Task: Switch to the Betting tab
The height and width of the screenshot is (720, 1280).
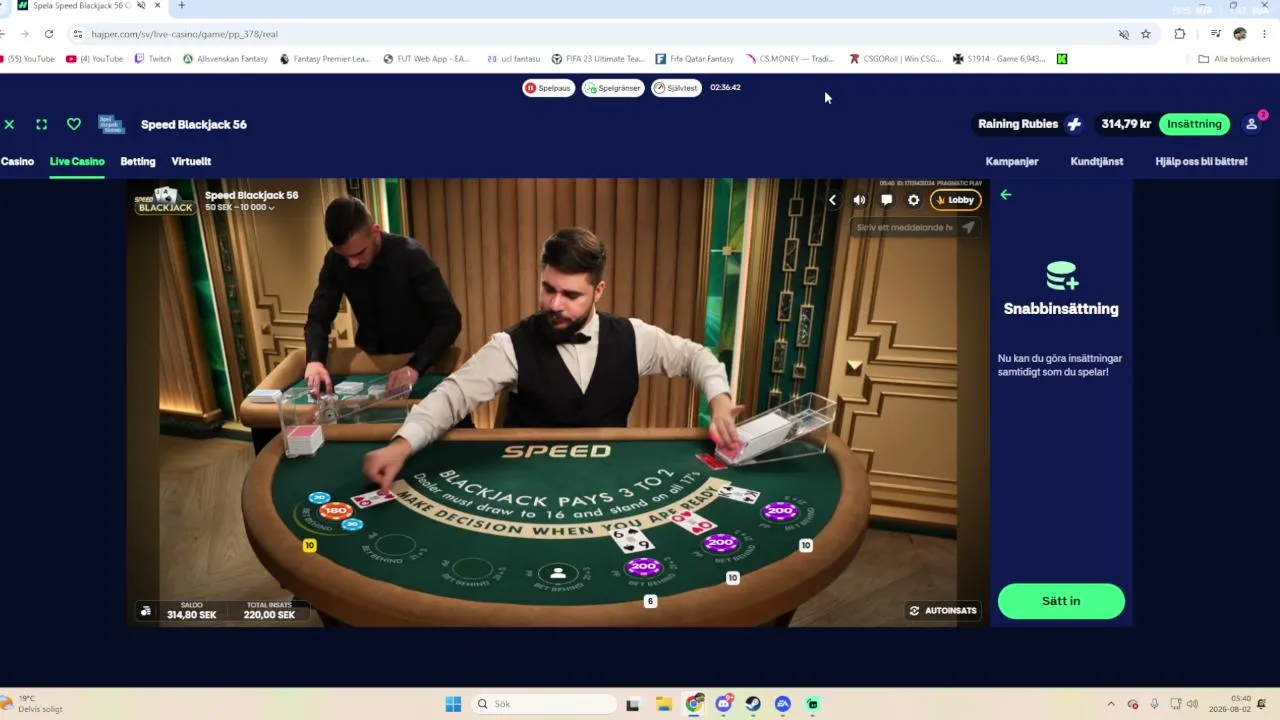Action: coord(138,161)
